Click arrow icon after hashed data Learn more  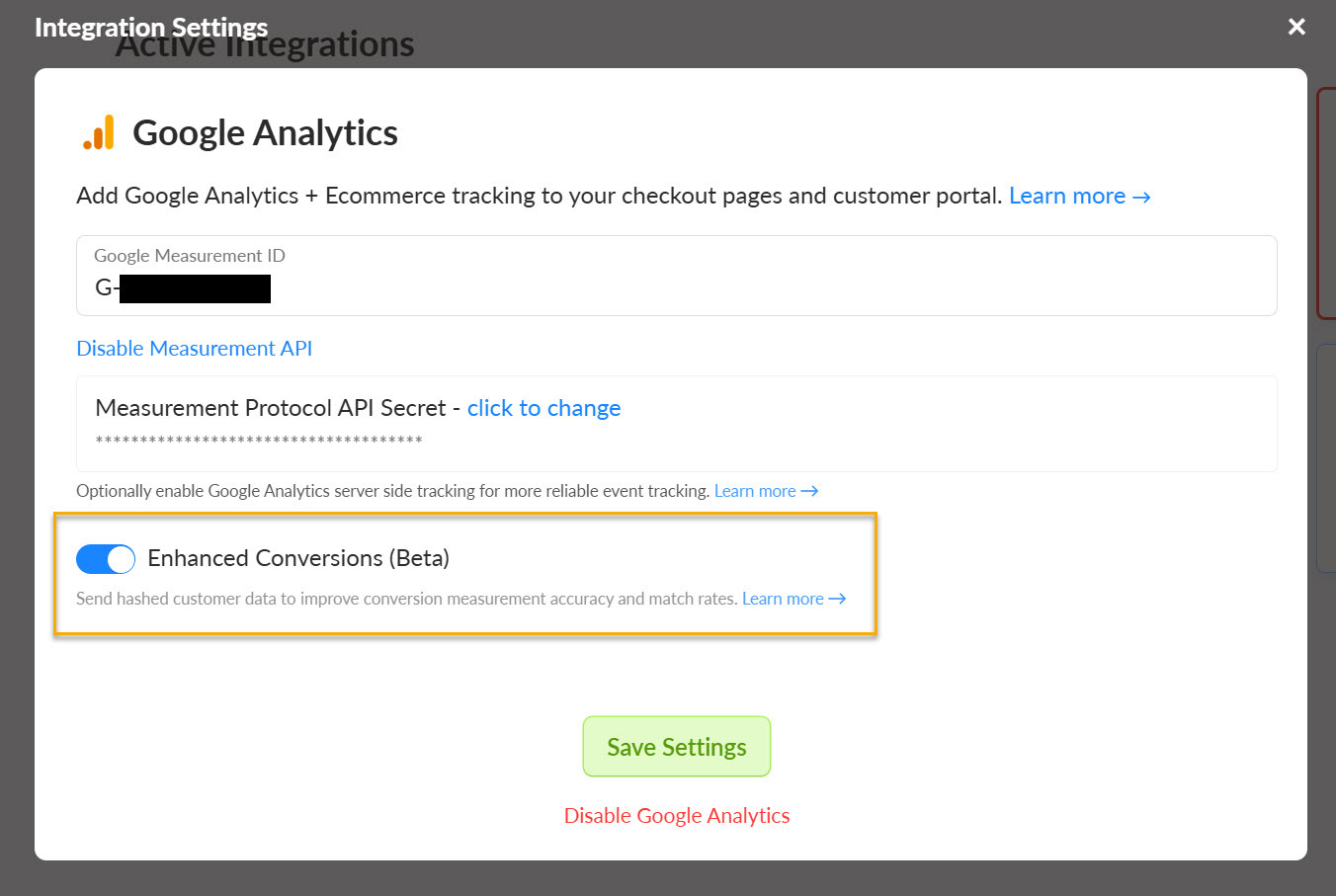(x=837, y=599)
